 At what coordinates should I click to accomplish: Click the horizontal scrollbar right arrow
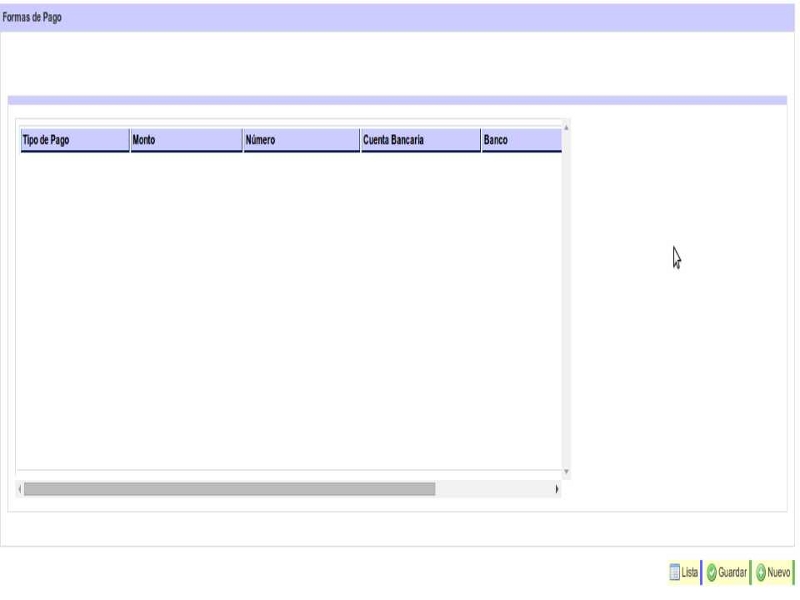pyautogui.click(x=557, y=489)
